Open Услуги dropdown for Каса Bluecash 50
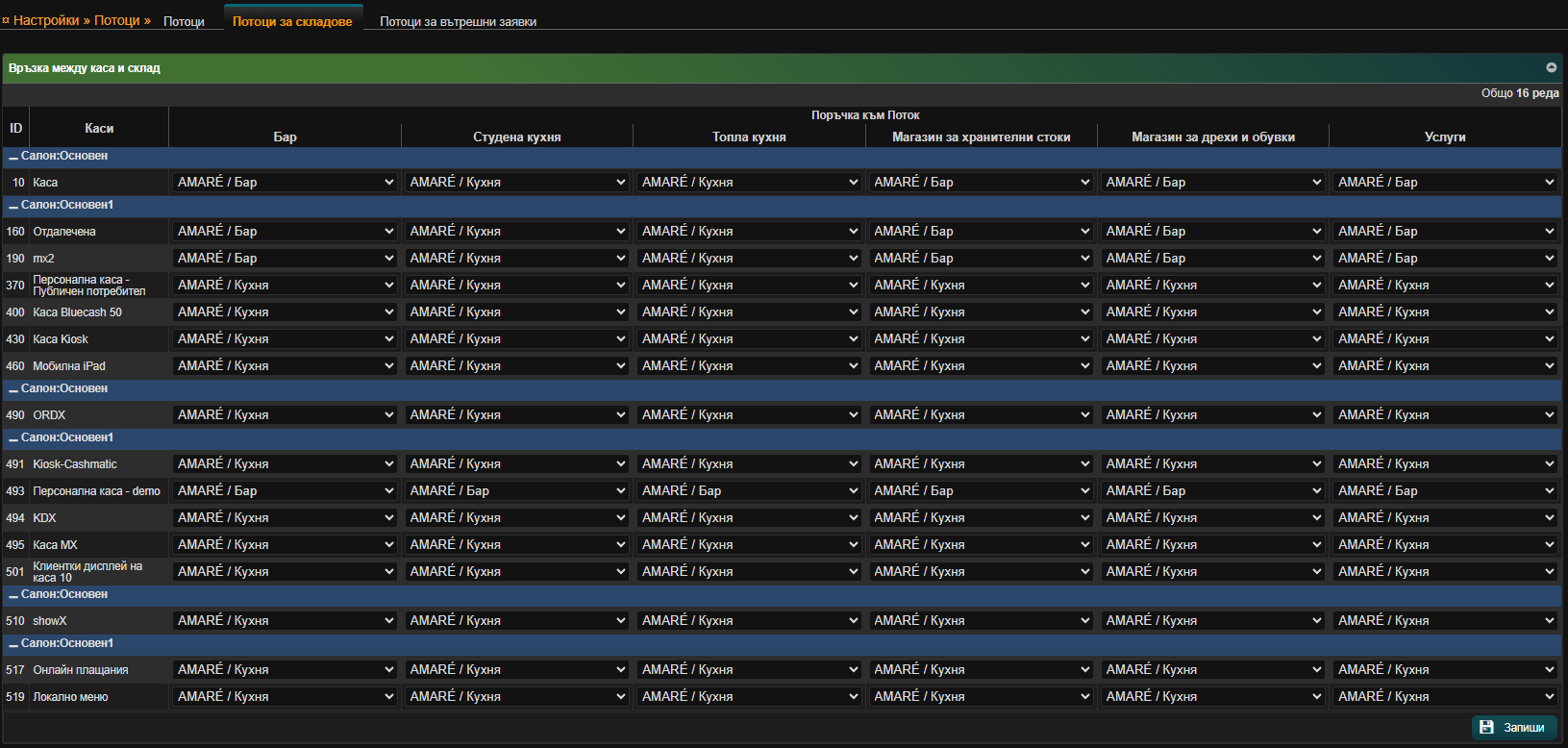 coord(1445,312)
